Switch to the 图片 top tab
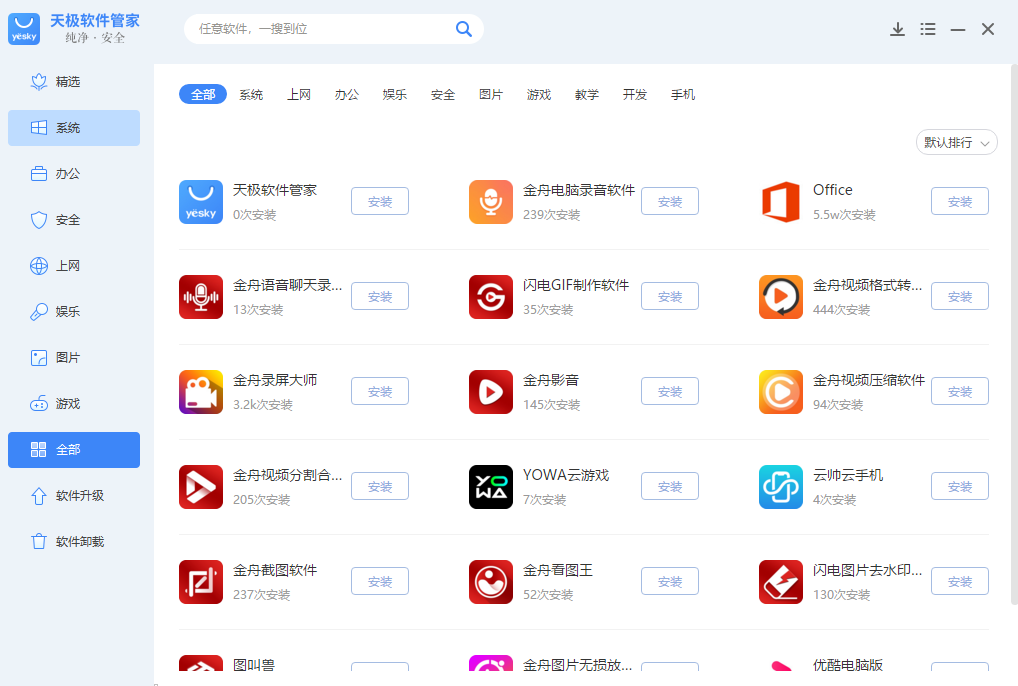 tap(491, 95)
